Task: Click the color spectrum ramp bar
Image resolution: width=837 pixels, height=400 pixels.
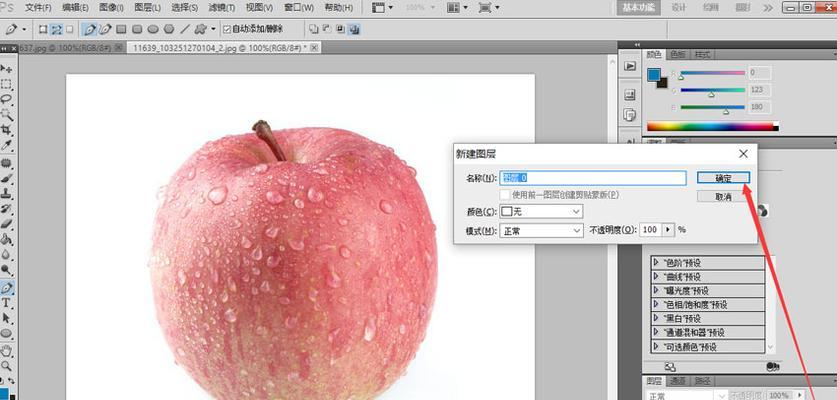Action: [x=712, y=127]
